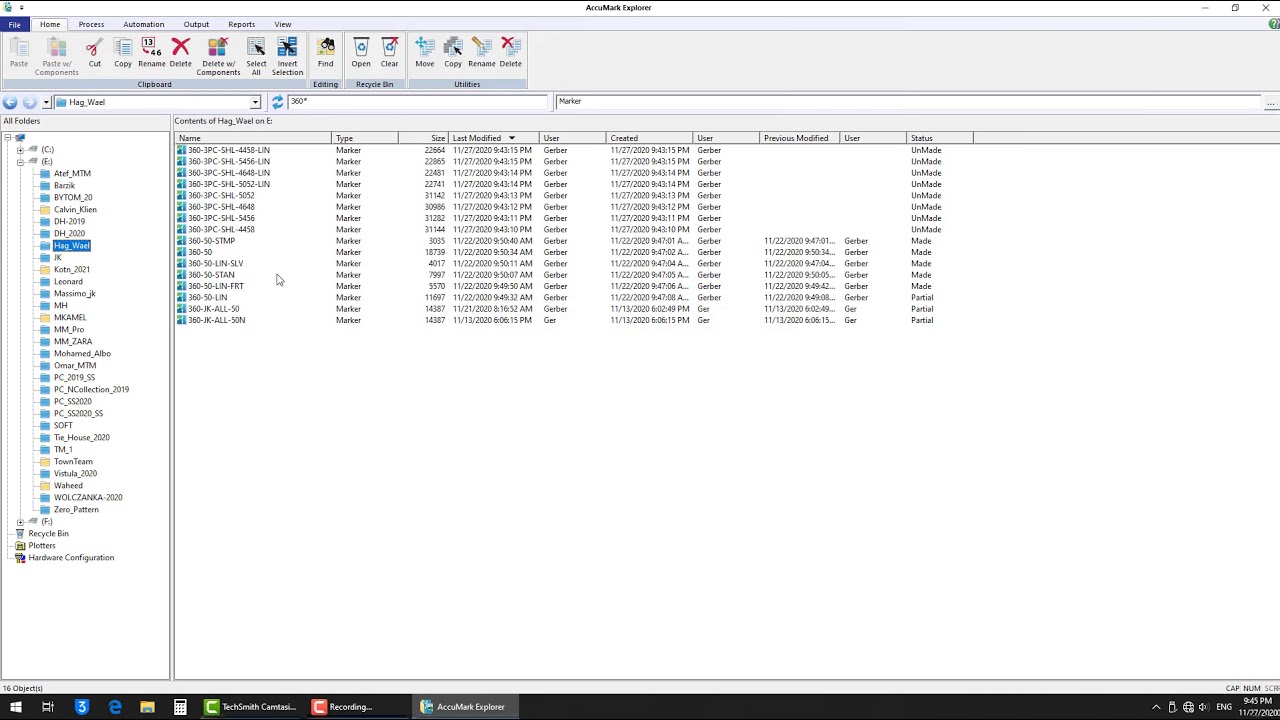Image resolution: width=1280 pixels, height=720 pixels.
Task: Switch to the Automation tab
Action: 144,24
